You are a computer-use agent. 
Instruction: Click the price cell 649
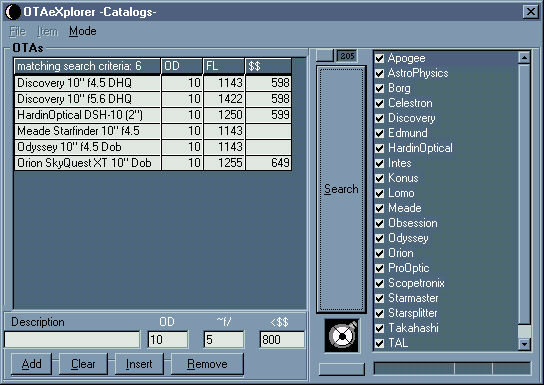pos(269,163)
